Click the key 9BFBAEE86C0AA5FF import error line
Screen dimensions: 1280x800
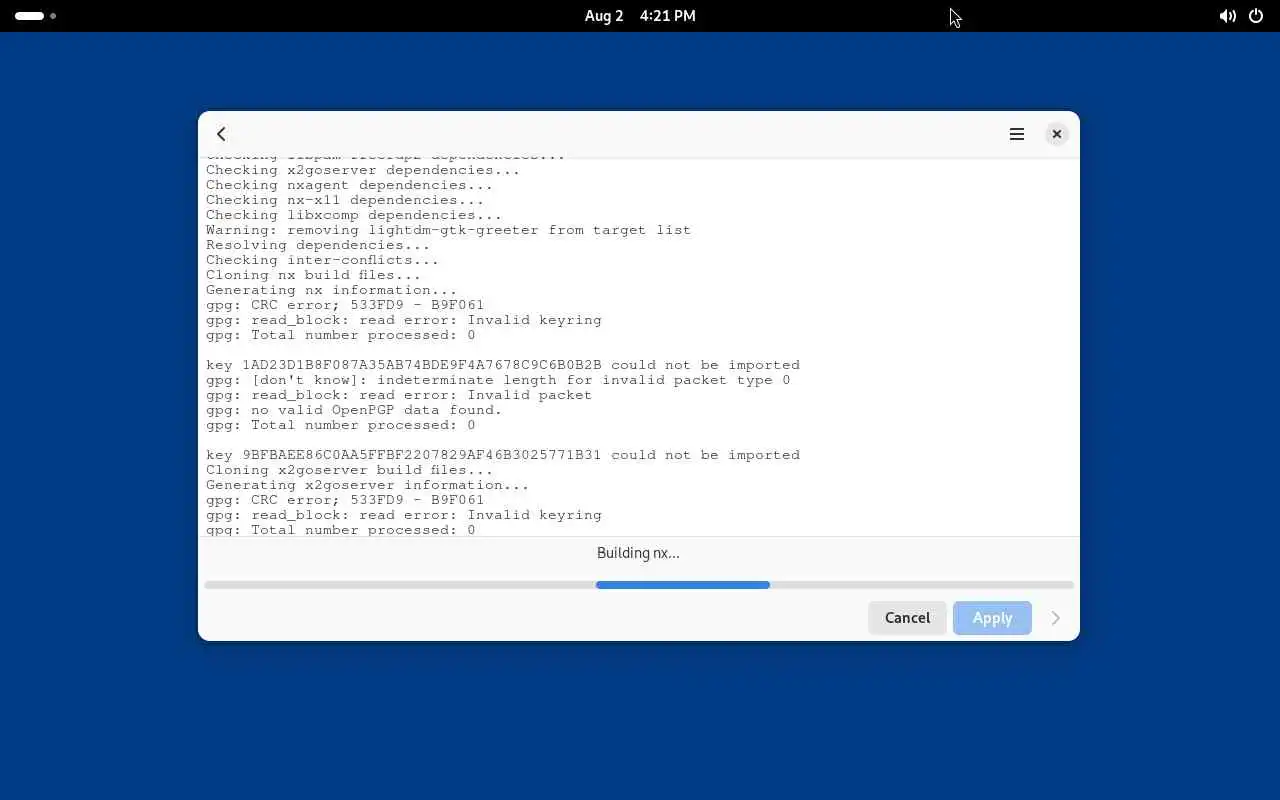[x=503, y=455]
